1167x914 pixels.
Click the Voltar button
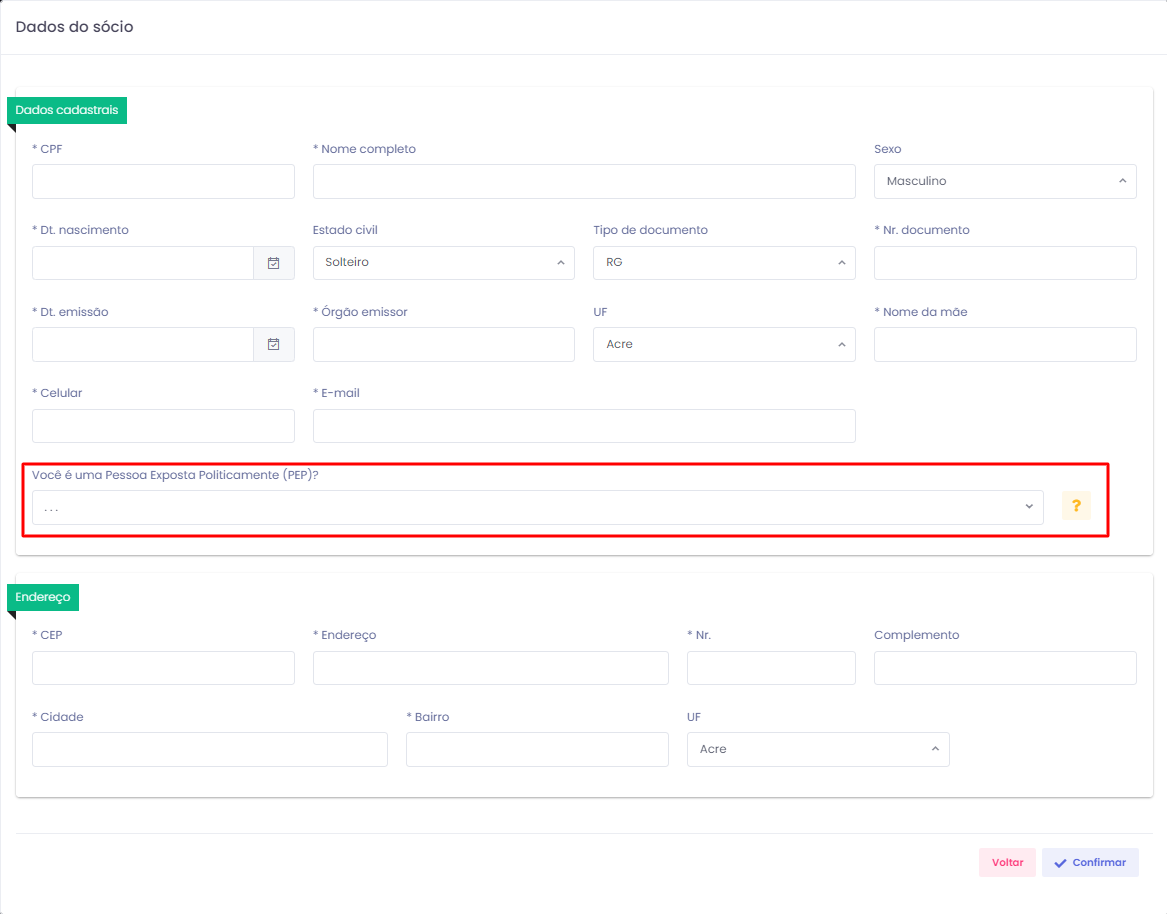tap(1007, 862)
